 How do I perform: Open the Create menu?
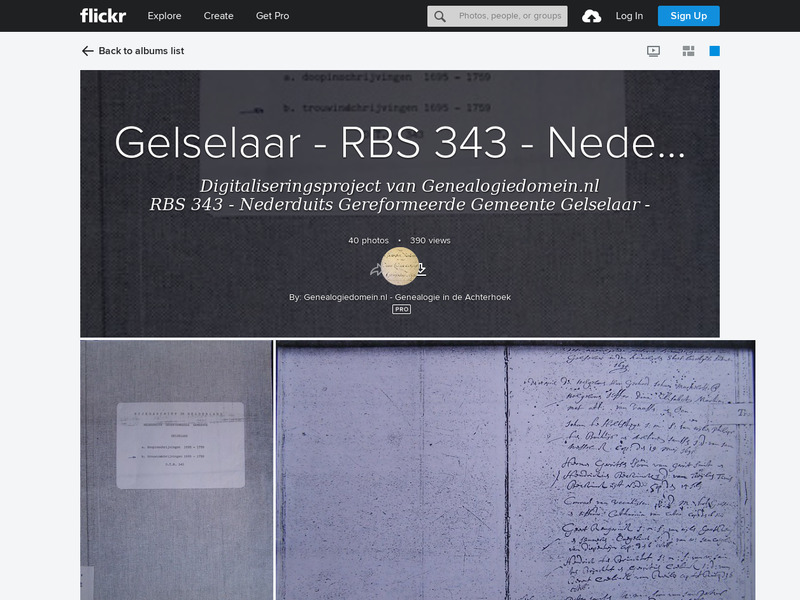(218, 16)
